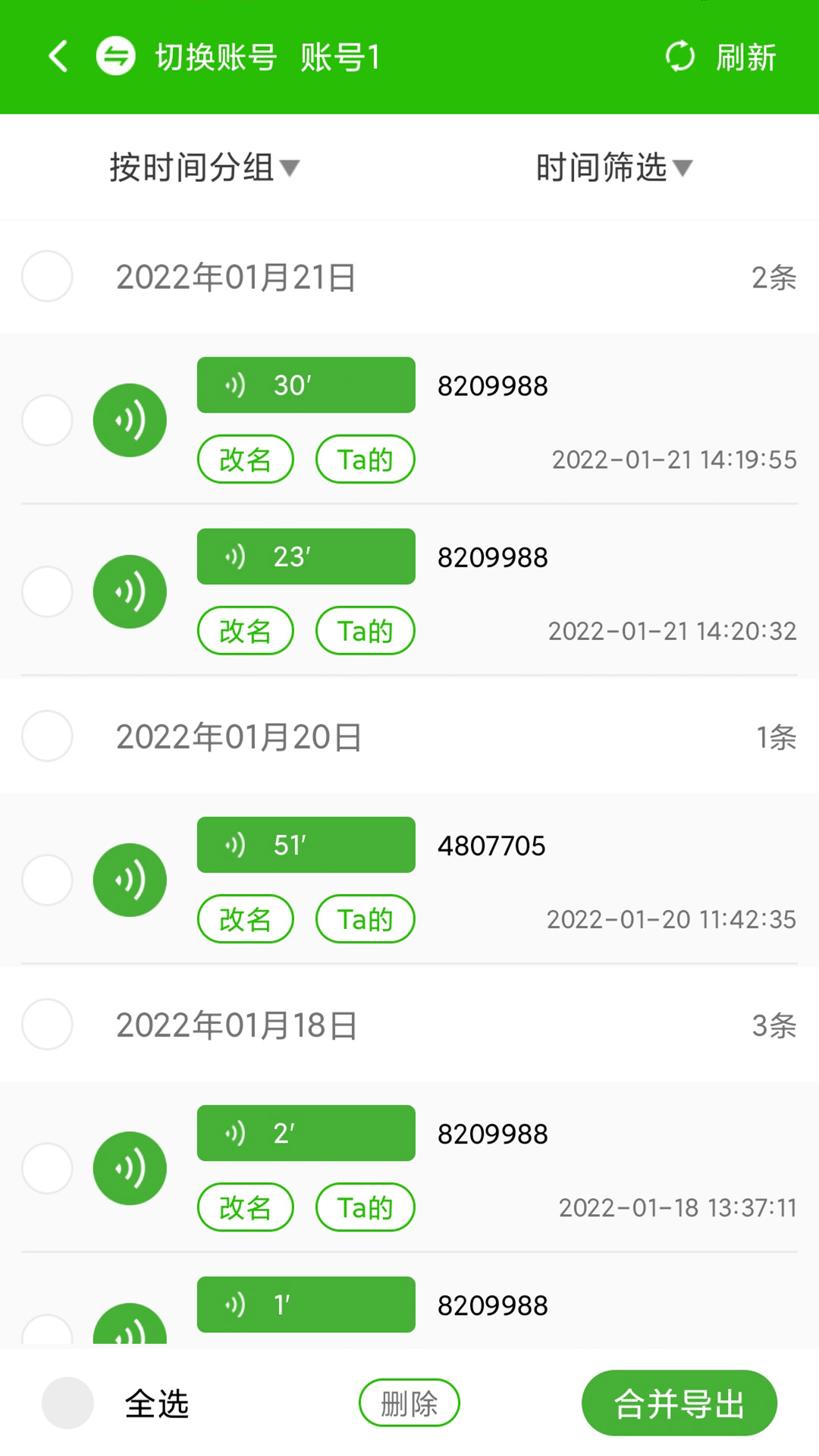Play the 51' voice message bar

tap(306, 845)
